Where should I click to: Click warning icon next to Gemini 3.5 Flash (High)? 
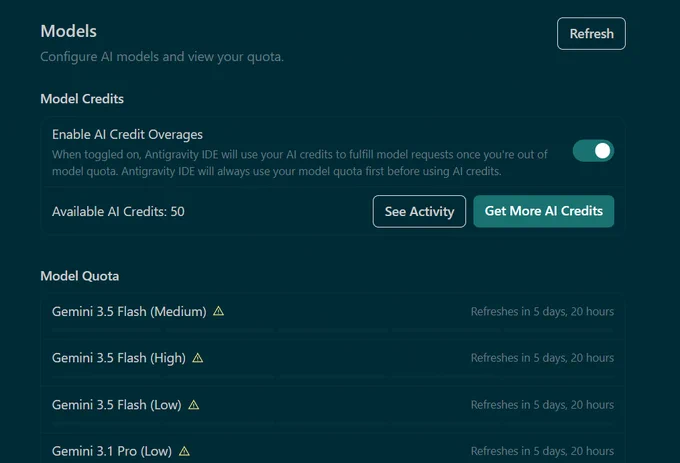pos(198,358)
